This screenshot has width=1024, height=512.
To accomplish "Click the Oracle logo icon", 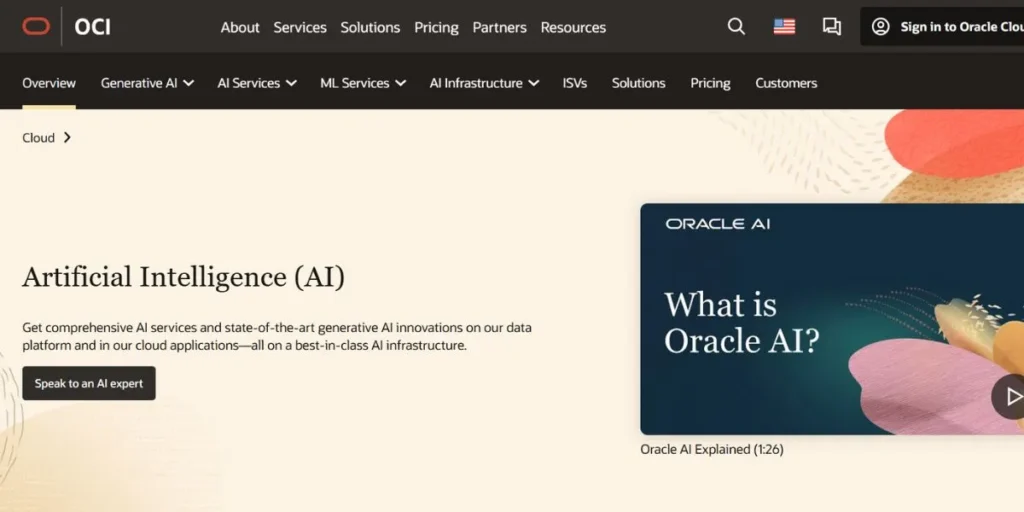I will [x=36, y=27].
